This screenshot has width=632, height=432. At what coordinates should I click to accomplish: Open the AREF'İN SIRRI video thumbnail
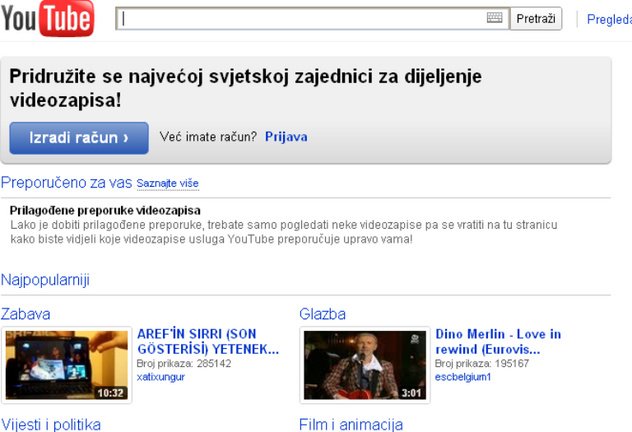pyautogui.click(x=67, y=365)
